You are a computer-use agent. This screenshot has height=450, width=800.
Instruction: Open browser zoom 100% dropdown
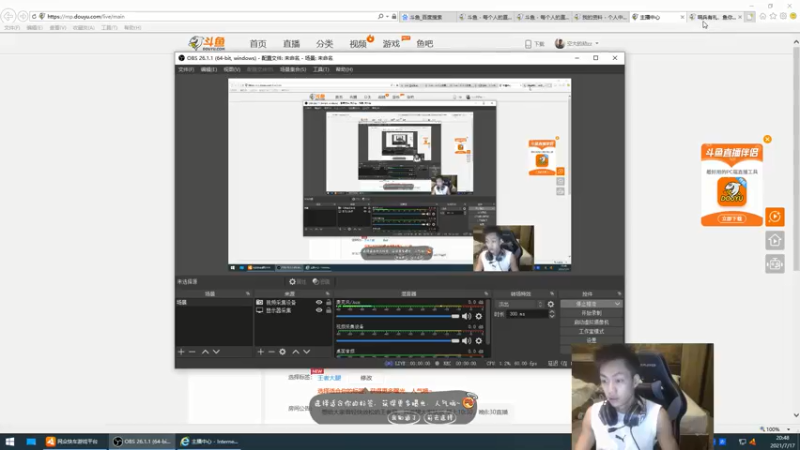click(x=788, y=429)
